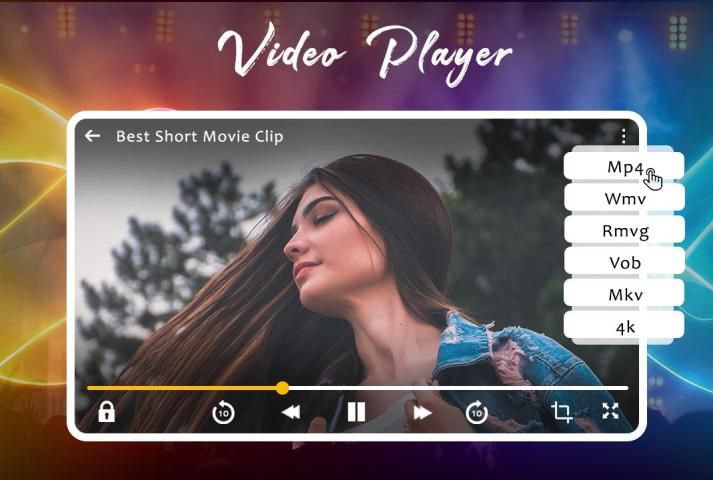Go back using the left arrow
This screenshot has width=713, height=480.
[93, 136]
